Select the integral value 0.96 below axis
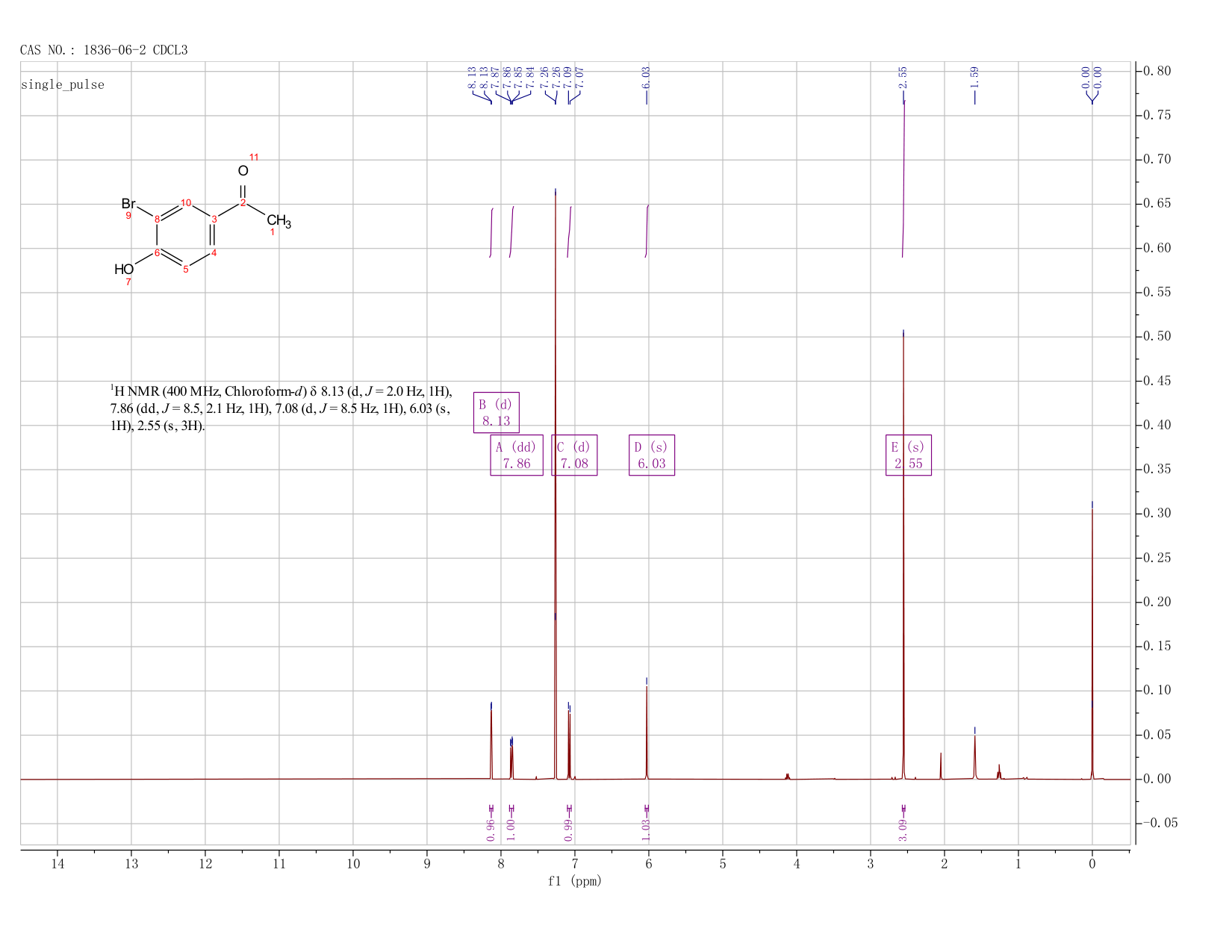 coord(491,830)
